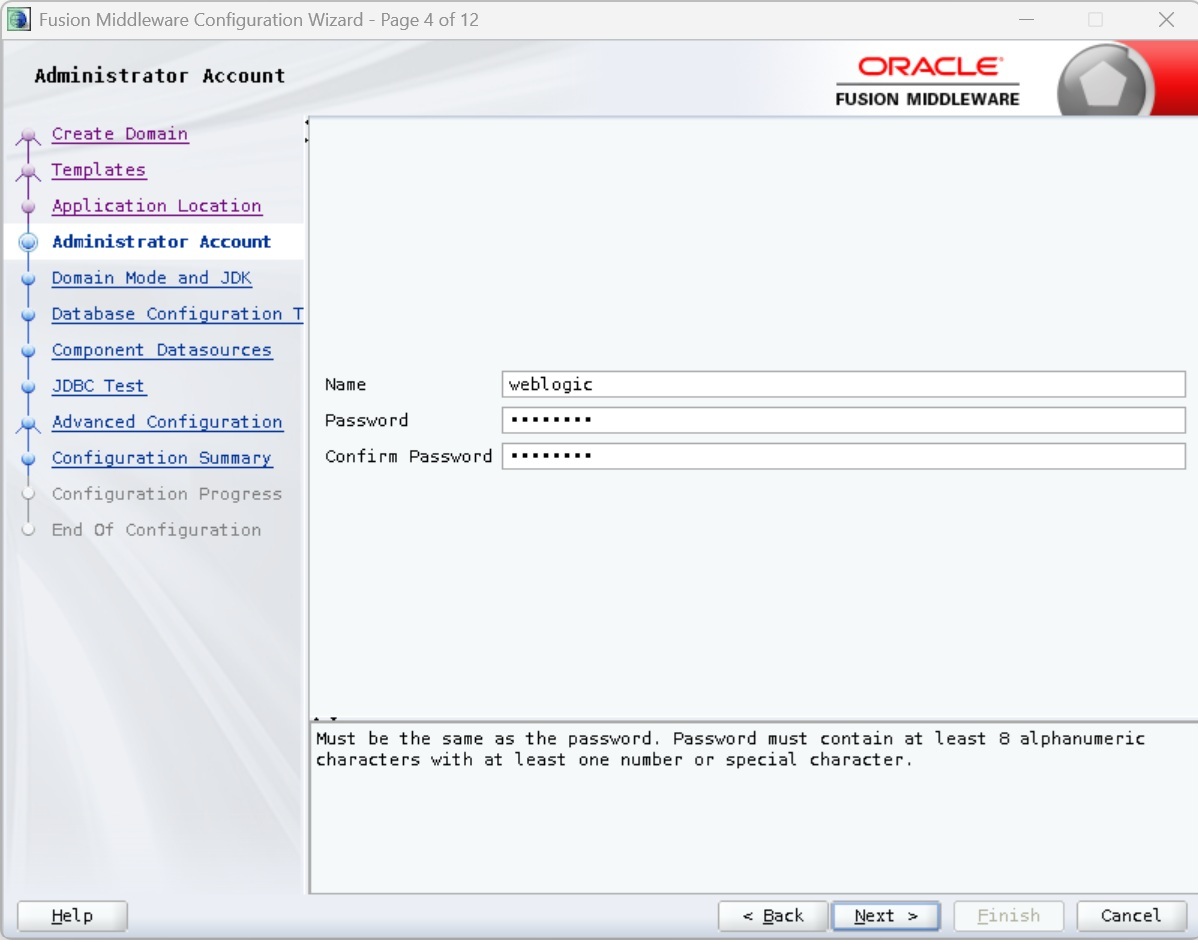Collapse the navigation pane using splitter arrow
Screen dimensions: 1198x946
click(307, 123)
